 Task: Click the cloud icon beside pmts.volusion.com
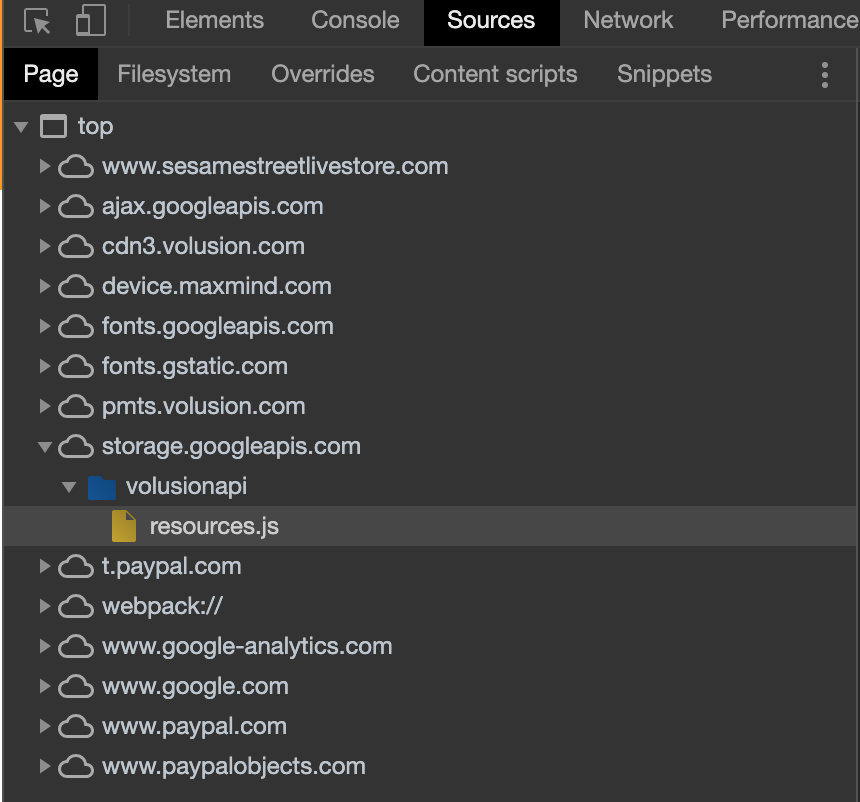76,407
